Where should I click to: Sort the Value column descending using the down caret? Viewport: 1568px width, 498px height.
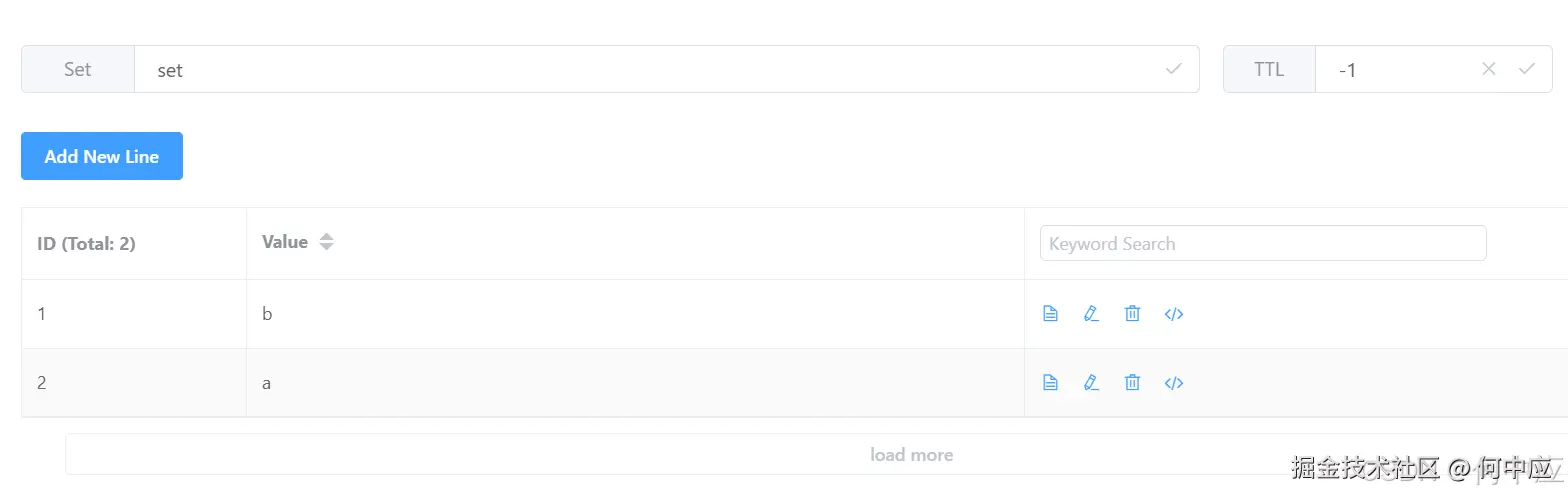click(x=326, y=247)
